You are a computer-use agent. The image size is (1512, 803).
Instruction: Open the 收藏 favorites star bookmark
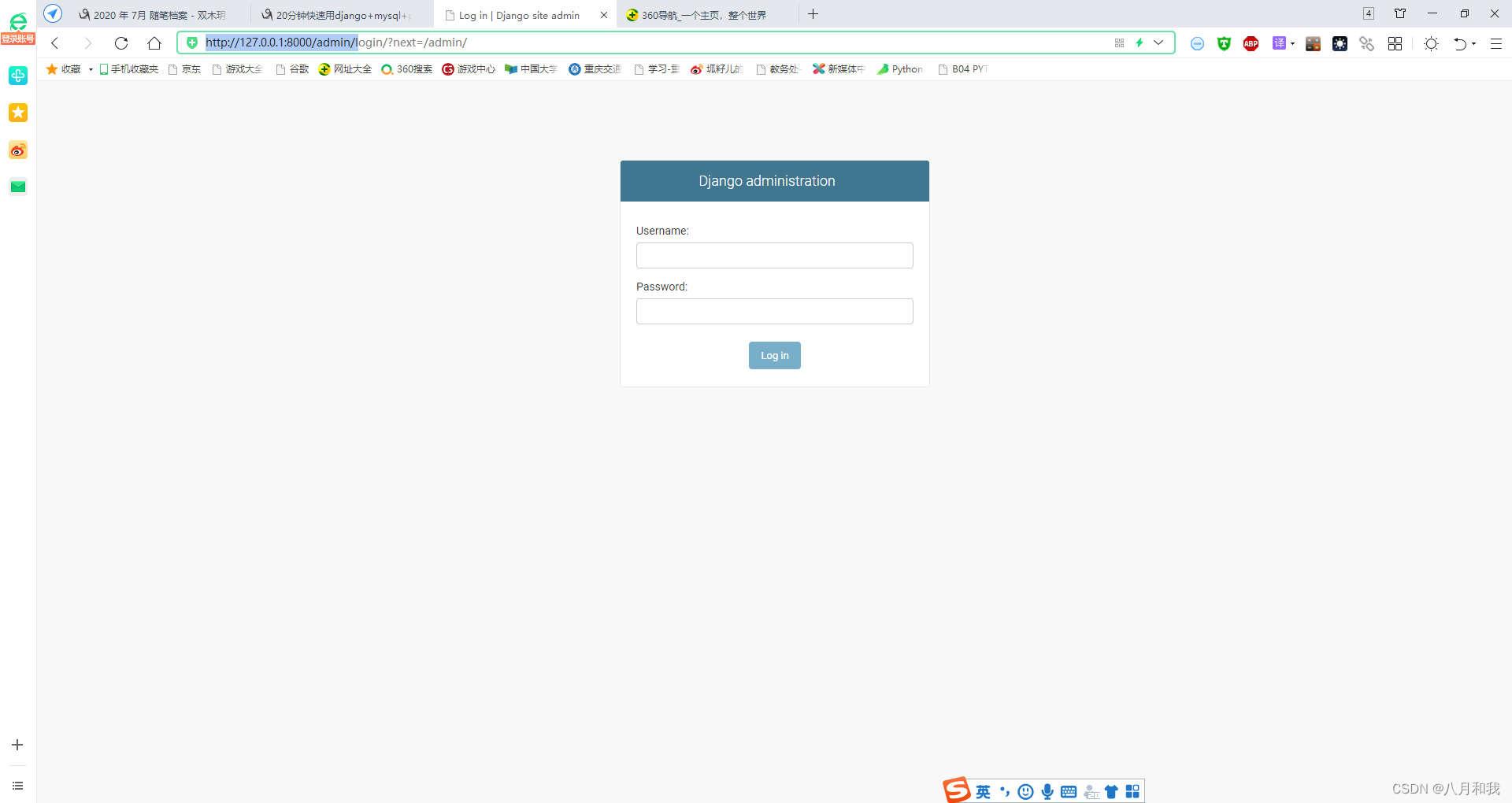(x=64, y=69)
